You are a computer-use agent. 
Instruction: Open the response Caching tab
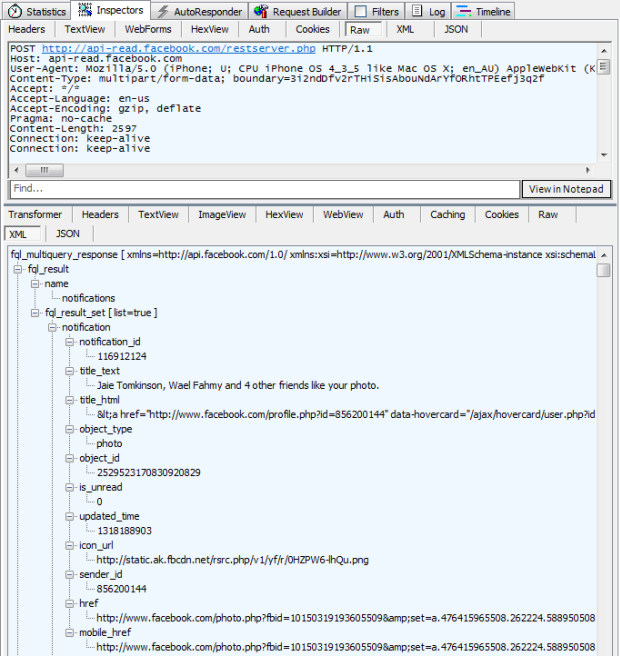pyautogui.click(x=448, y=215)
